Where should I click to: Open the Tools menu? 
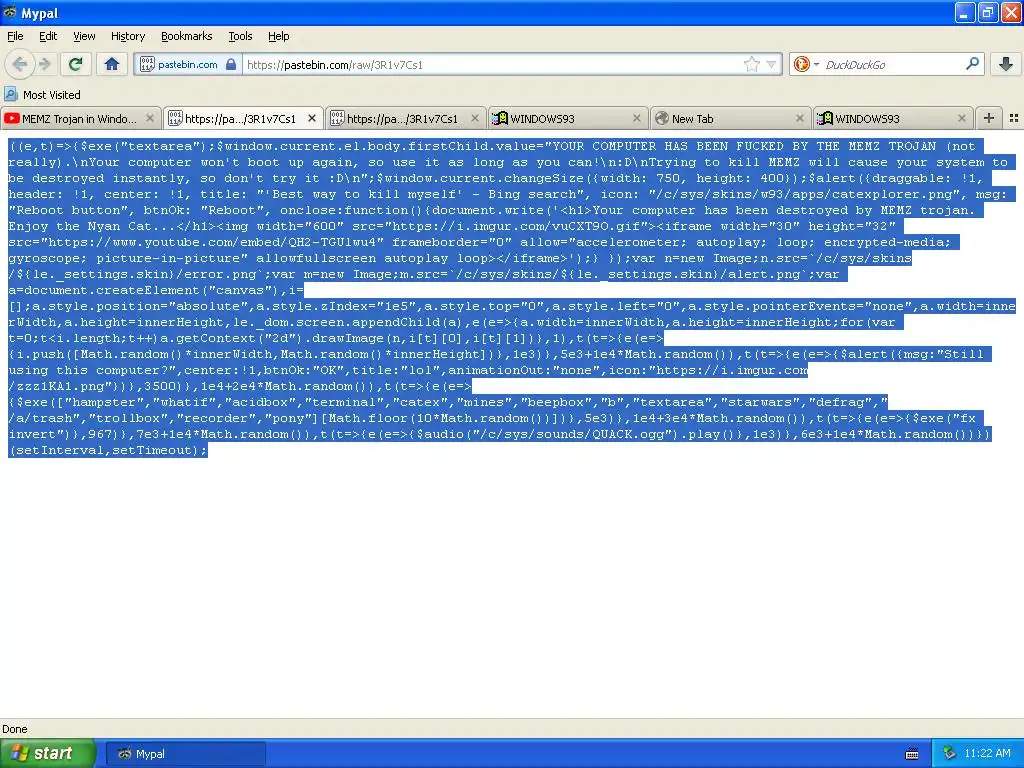(x=240, y=37)
